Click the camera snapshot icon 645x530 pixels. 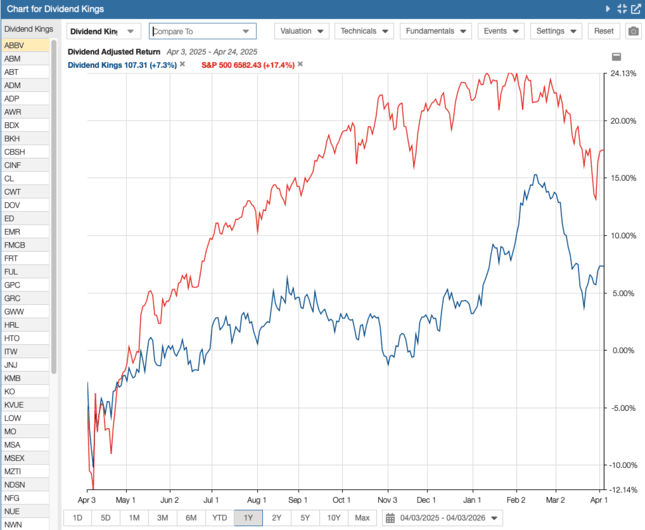(632, 31)
